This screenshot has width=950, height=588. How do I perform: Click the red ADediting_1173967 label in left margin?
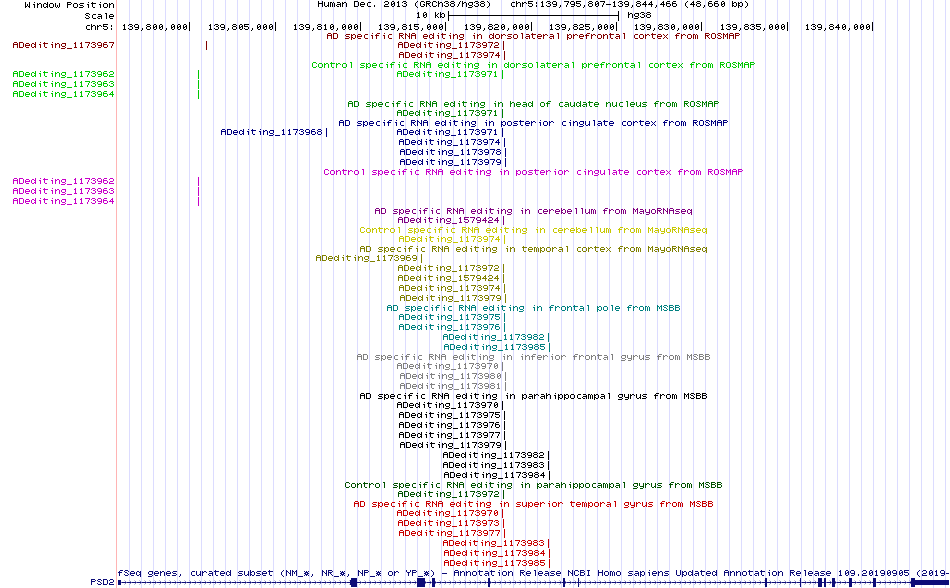[x=64, y=45]
